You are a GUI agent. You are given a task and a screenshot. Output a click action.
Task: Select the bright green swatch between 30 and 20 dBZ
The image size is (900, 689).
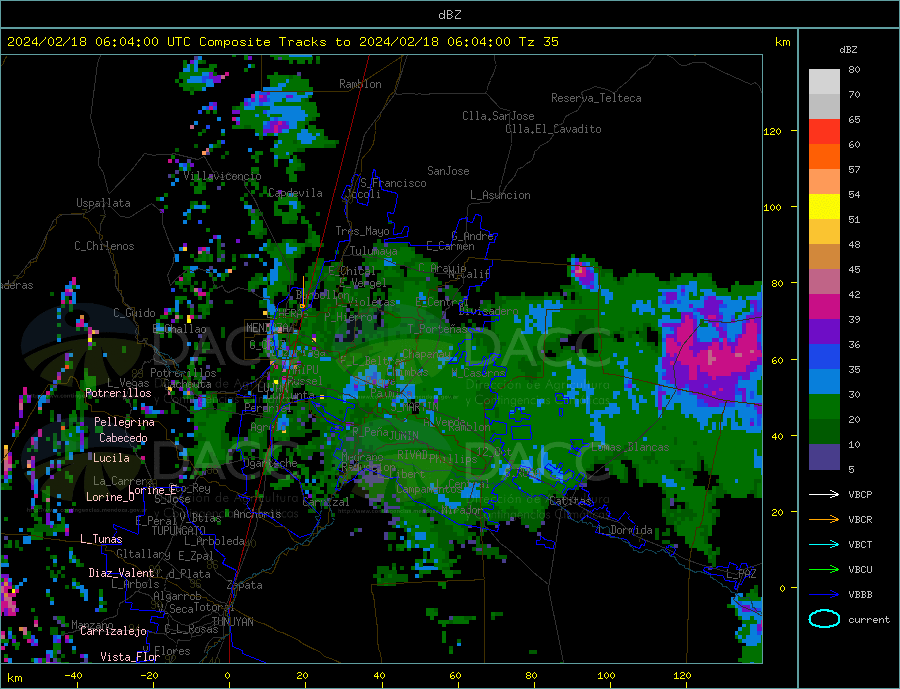[824, 407]
